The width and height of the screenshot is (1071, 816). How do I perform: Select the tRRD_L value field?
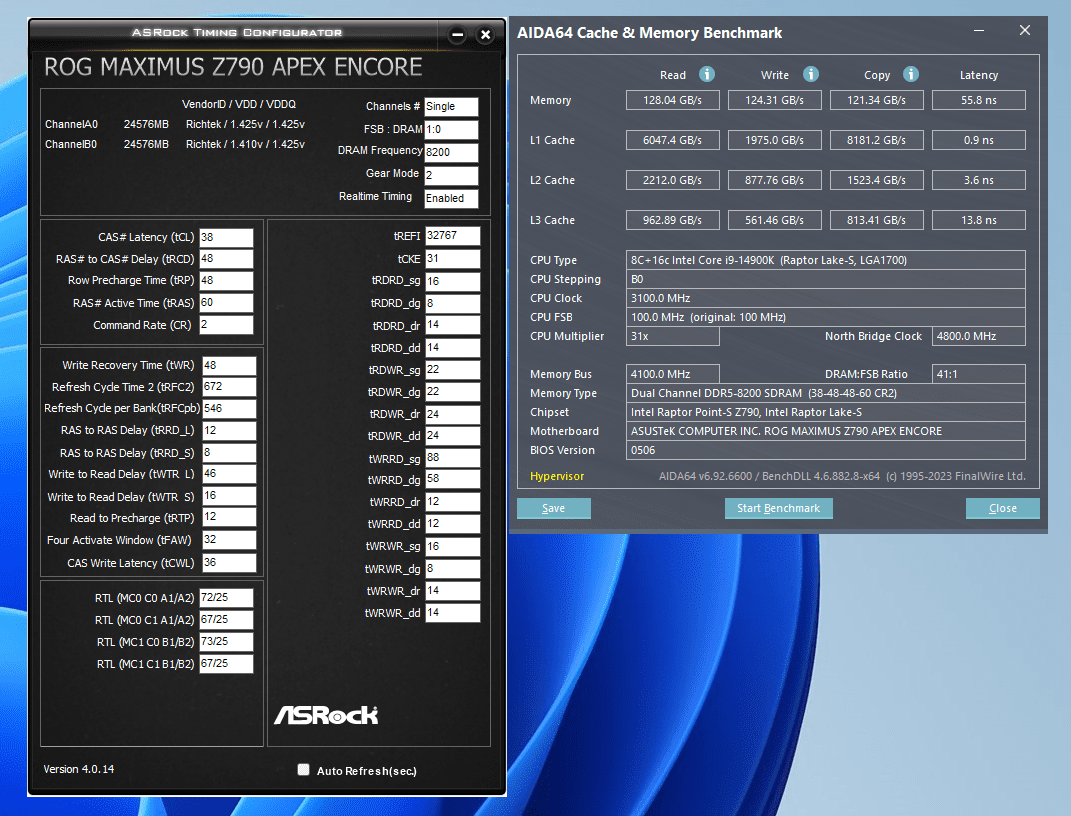(229, 430)
